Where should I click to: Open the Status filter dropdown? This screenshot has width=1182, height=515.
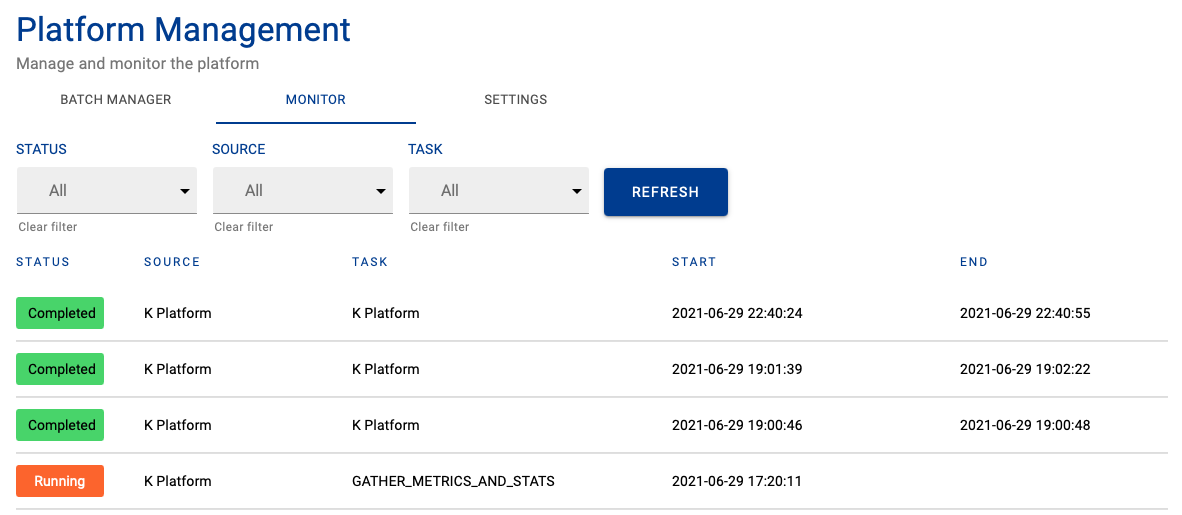pos(107,190)
